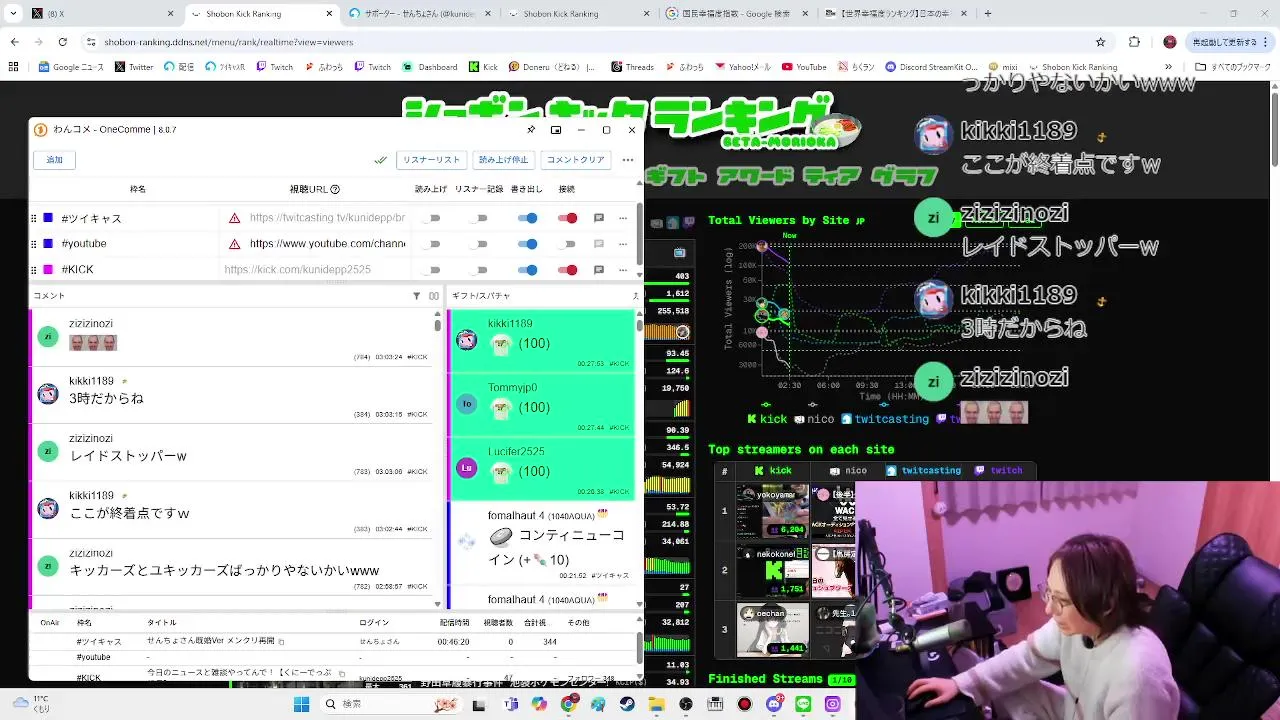The image size is (1280, 720).
Task: Click Lucifer2525 gift entry
Action: coord(542,470)
